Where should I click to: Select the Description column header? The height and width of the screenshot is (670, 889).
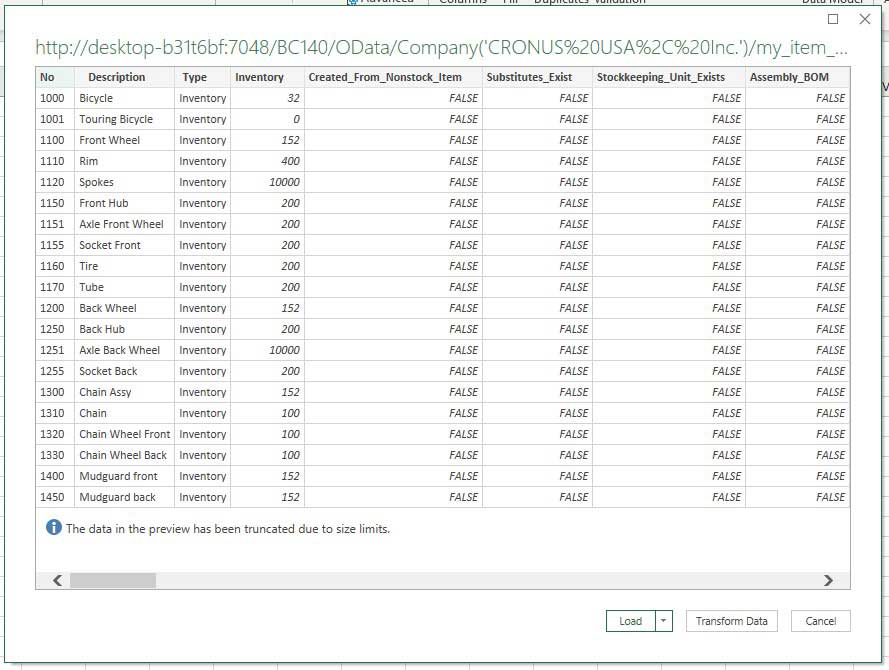125,77
